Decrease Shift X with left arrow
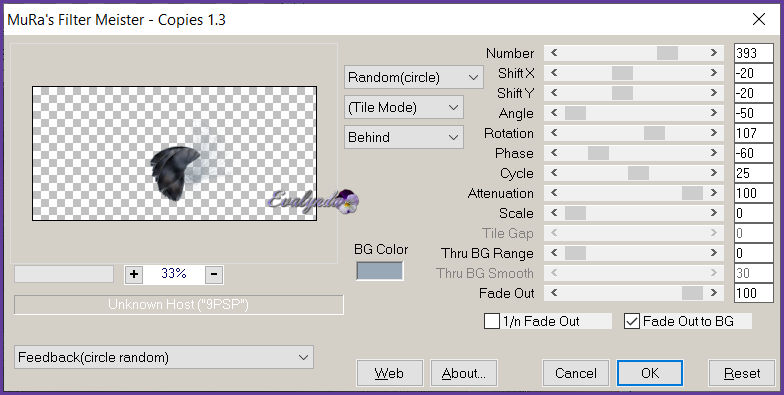The width and height of the screenshot is (784, 395). (x=554, y=73)
